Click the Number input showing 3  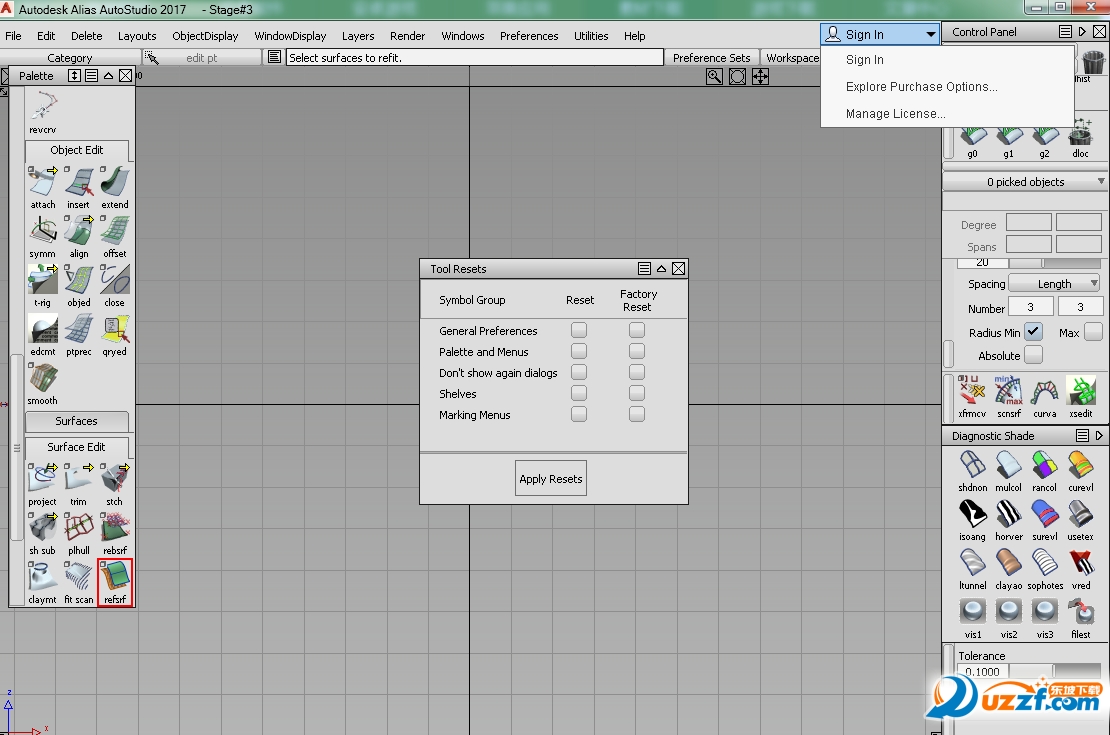1031,306
